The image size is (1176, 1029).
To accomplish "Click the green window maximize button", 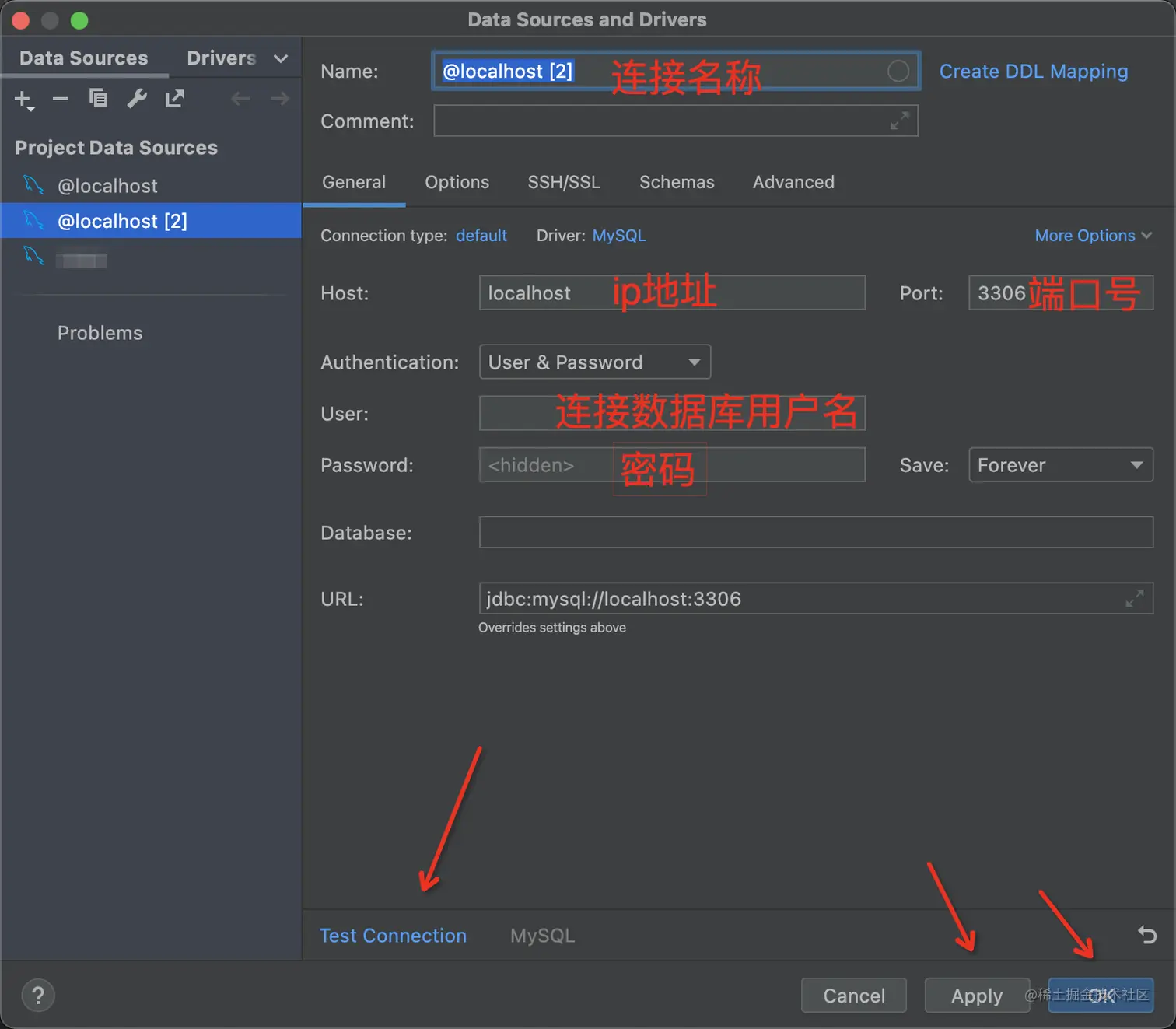I will (79, 20).
